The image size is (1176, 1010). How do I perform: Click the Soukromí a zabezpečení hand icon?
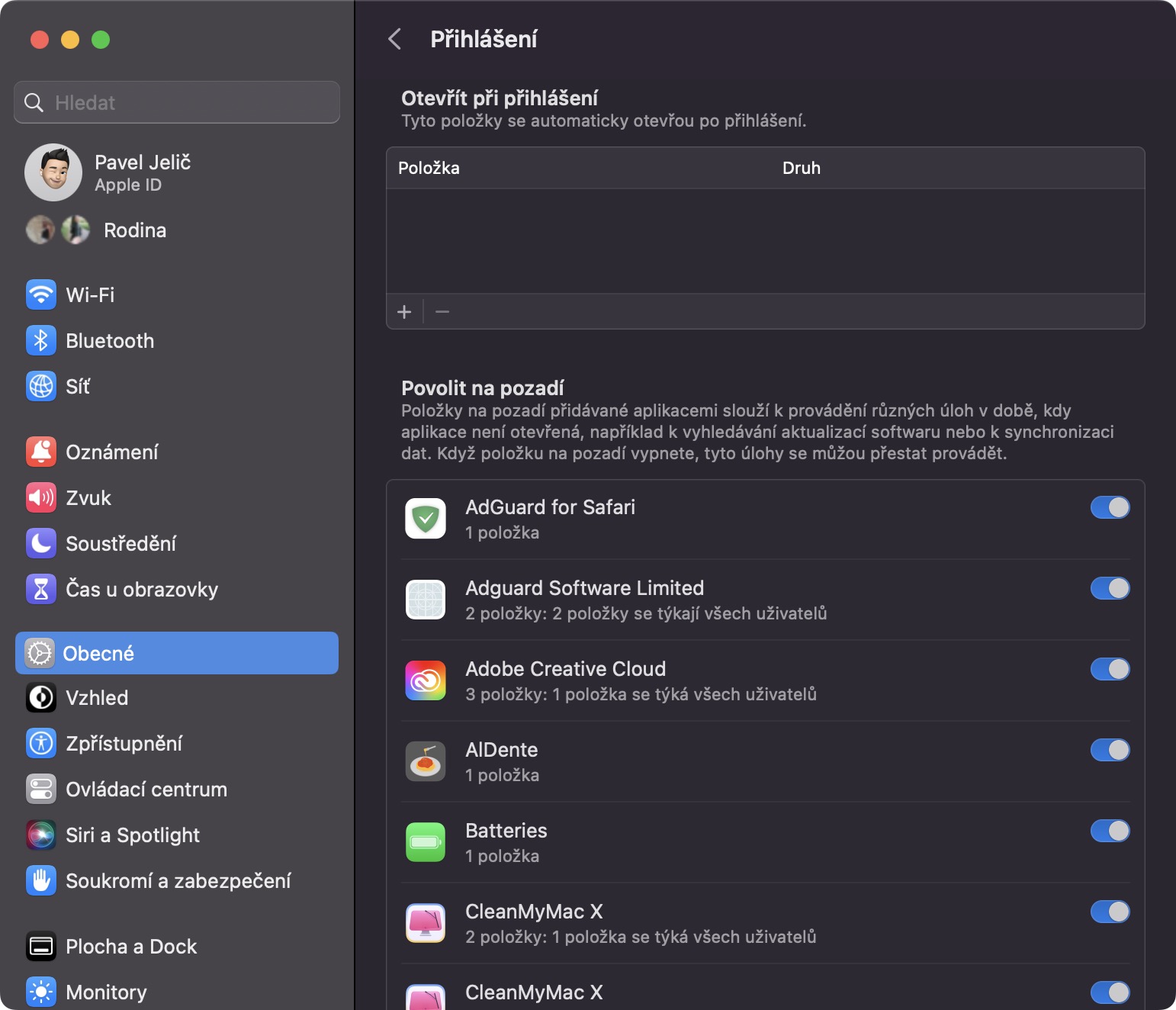[x=41, y=880]
